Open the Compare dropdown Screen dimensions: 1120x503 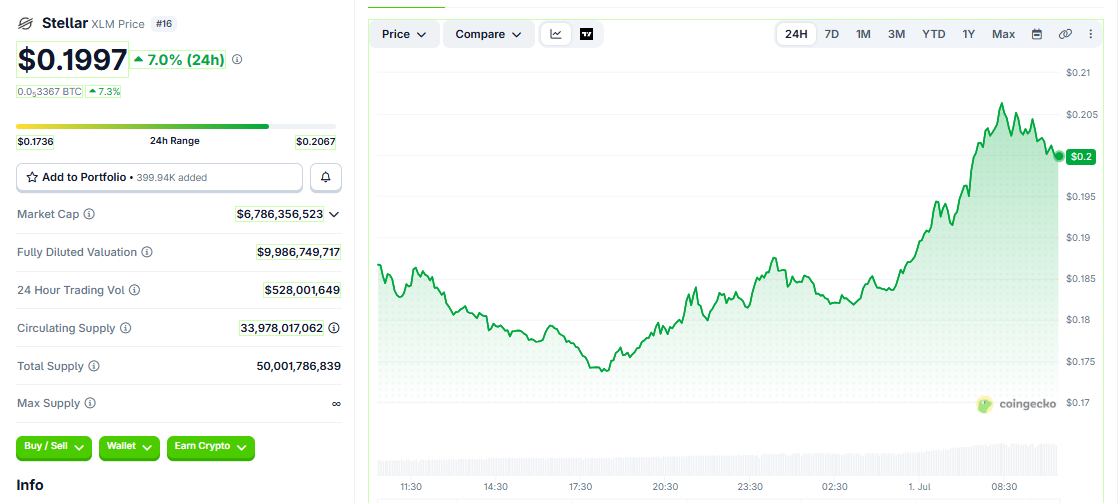[489, 34]
